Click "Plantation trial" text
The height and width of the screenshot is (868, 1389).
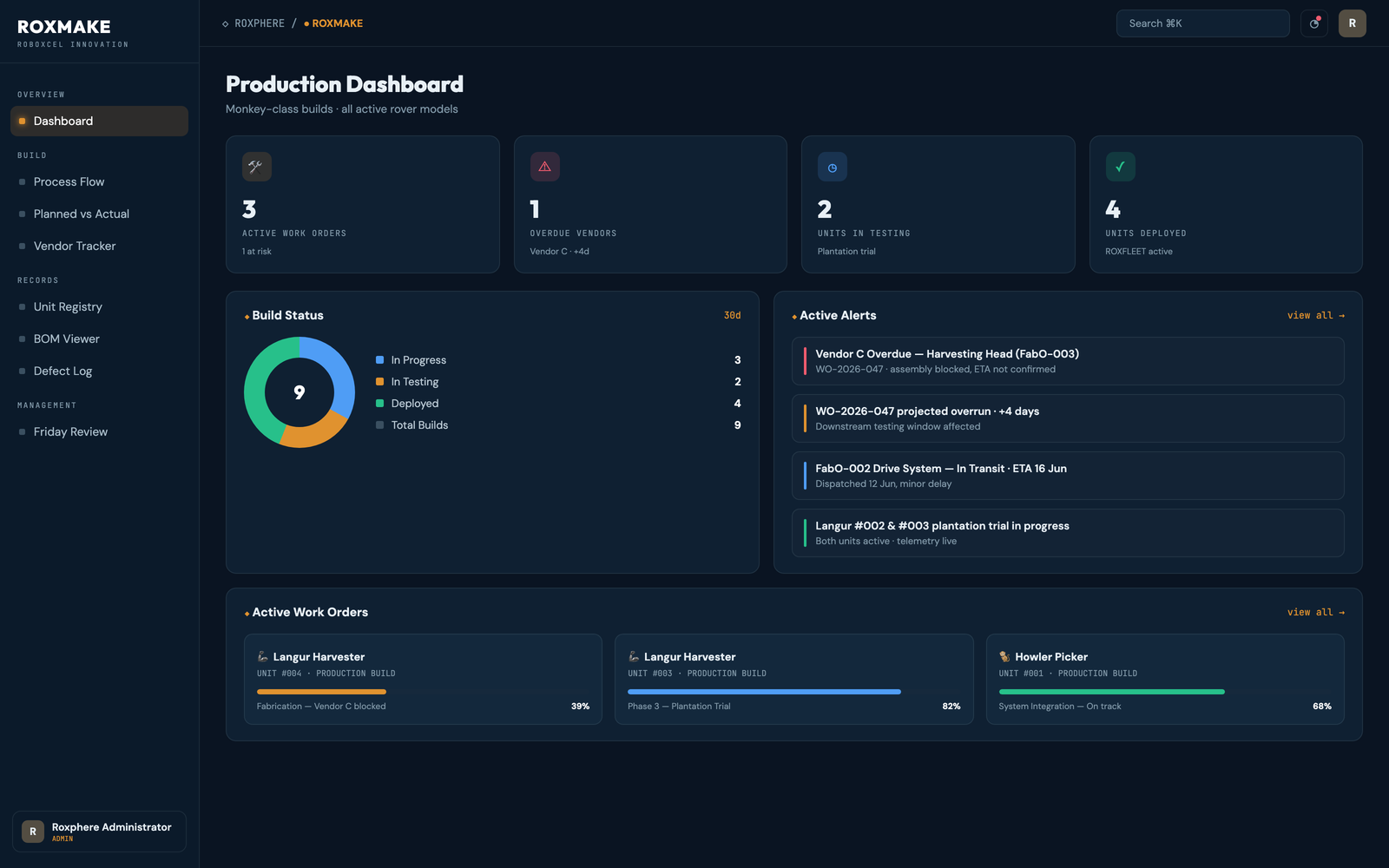[846, 252]
